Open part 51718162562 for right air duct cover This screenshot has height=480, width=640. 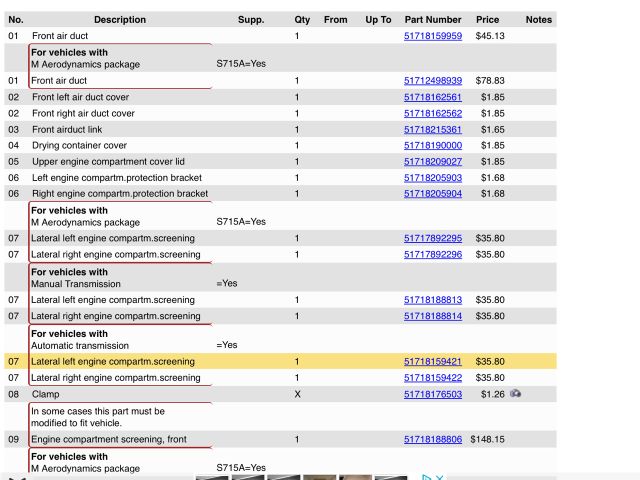432,113
